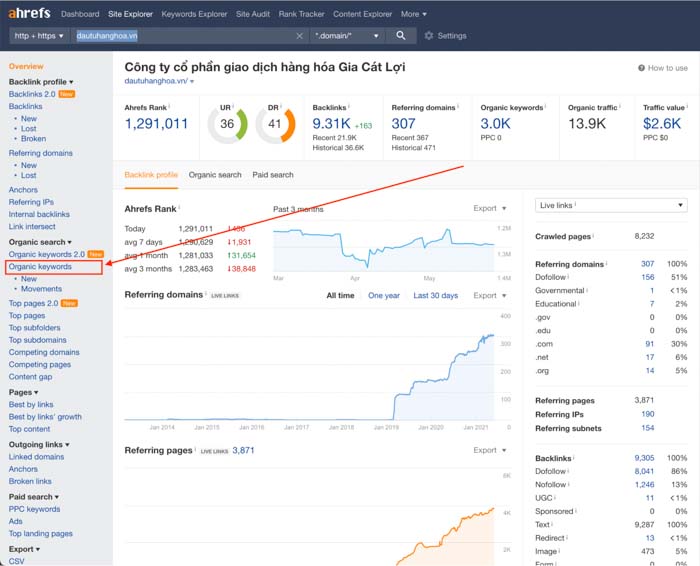700x566 pixels.
Task: Click the 8,041 Dofollow backlinks count
Action: (x=644, y=471)
